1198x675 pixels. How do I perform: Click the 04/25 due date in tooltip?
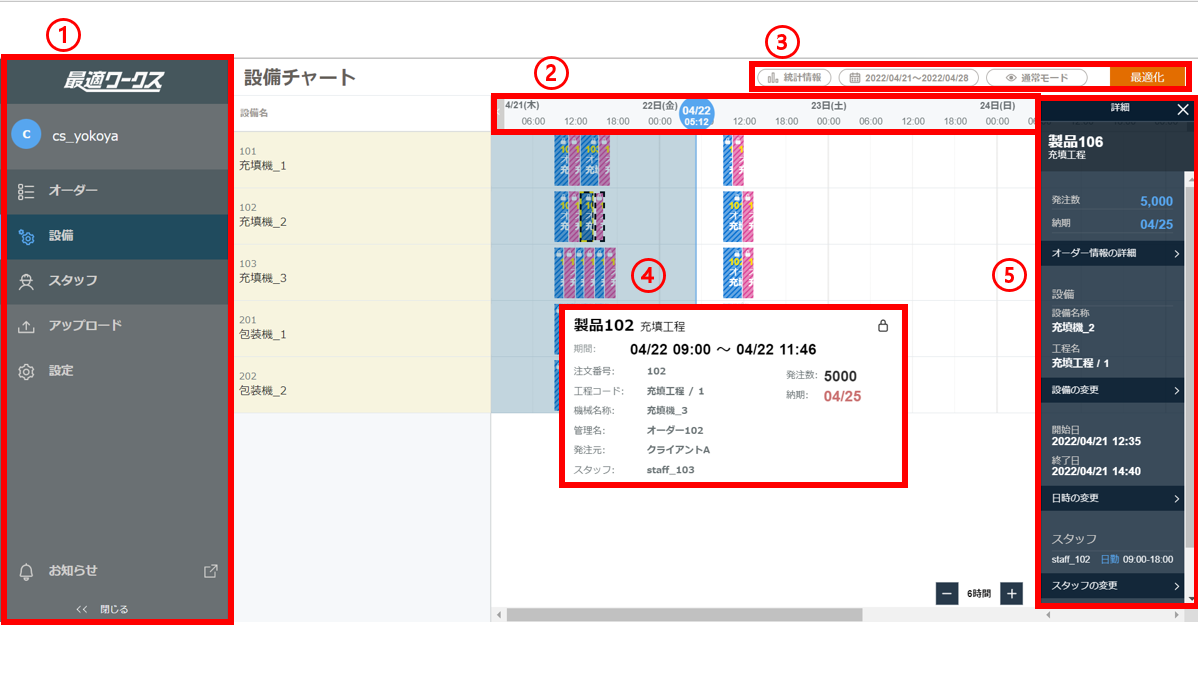tap(842, 397)
